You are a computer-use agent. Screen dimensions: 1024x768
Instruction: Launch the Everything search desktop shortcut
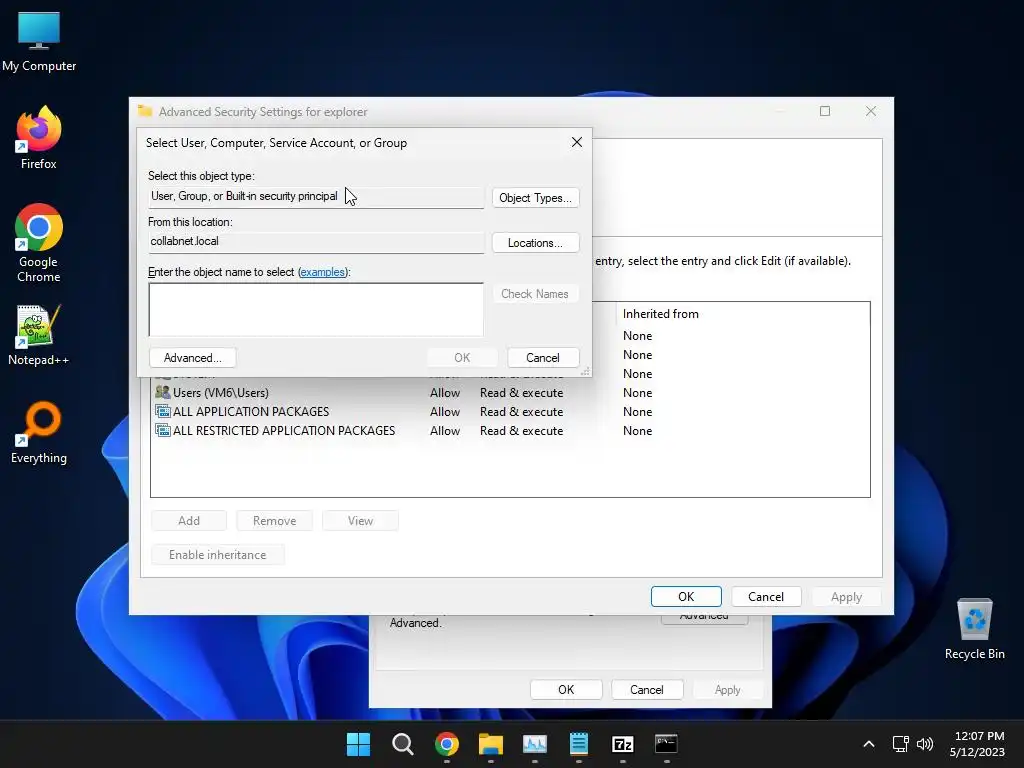pyautogui.click(x=39, y=432)
